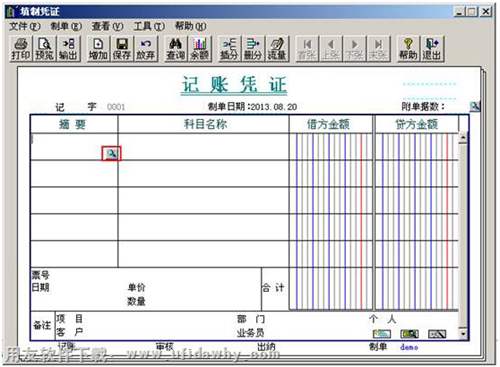This screenshot has width=500, height=367.
Task: Click the 附单据数 field label
Action: [423, 107]
